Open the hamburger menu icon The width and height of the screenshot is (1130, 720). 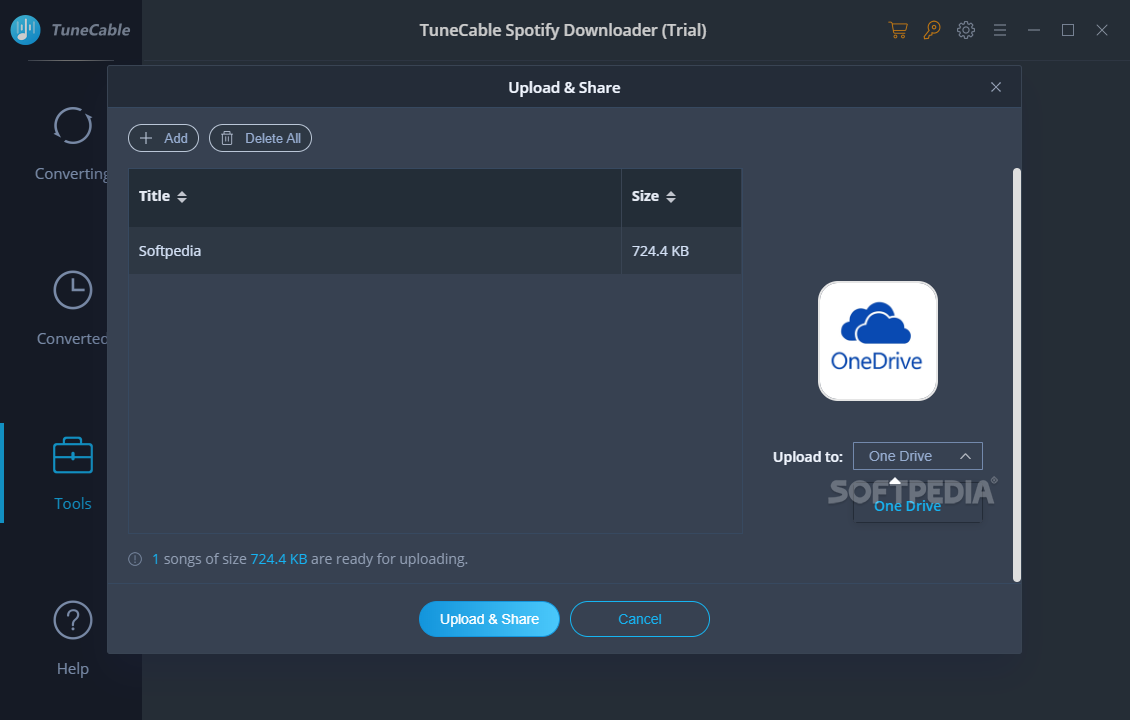(x=1000, y=30)
